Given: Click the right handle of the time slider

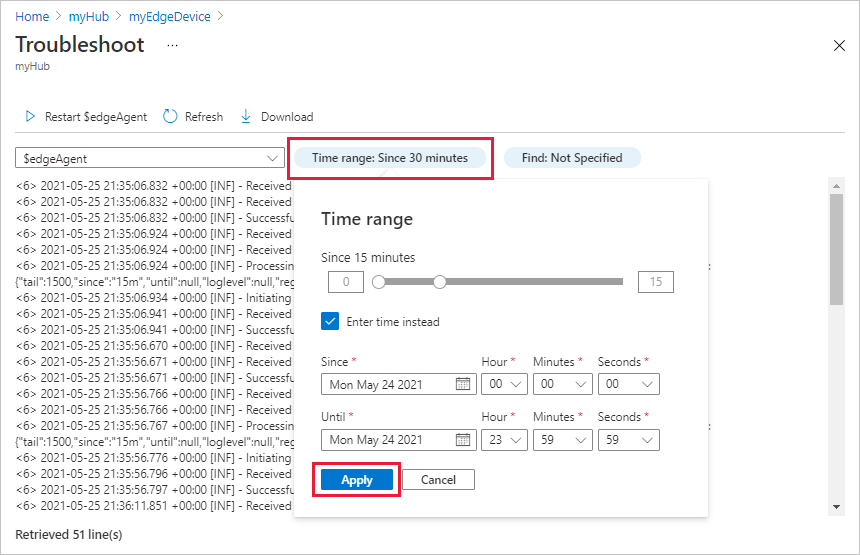Looking at the screenshot, I should tap(440, 282).
